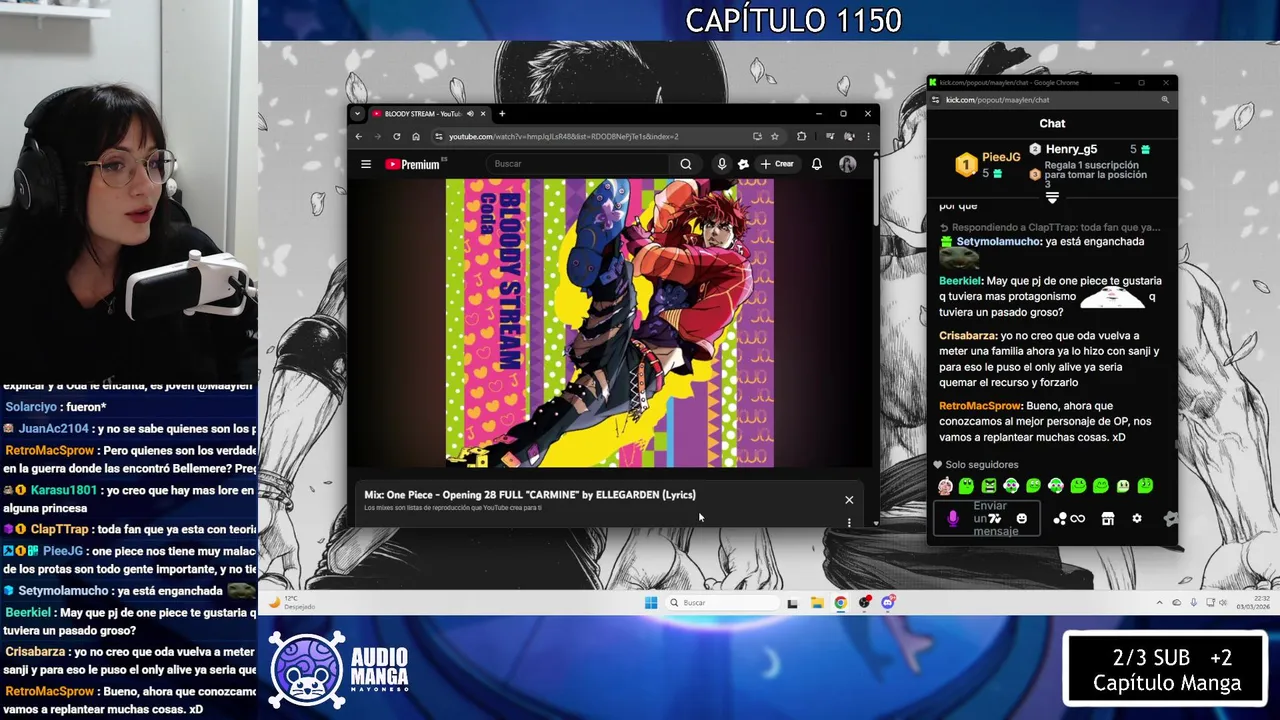Open the YouTube account avatar menu

(x=848, y=164)
